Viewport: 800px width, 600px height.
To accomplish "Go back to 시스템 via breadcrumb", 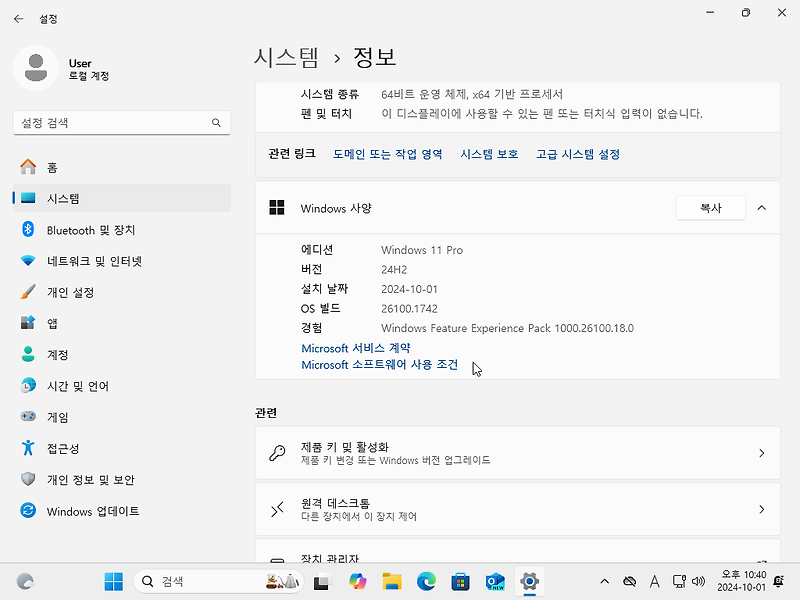I will click(290, 58).
